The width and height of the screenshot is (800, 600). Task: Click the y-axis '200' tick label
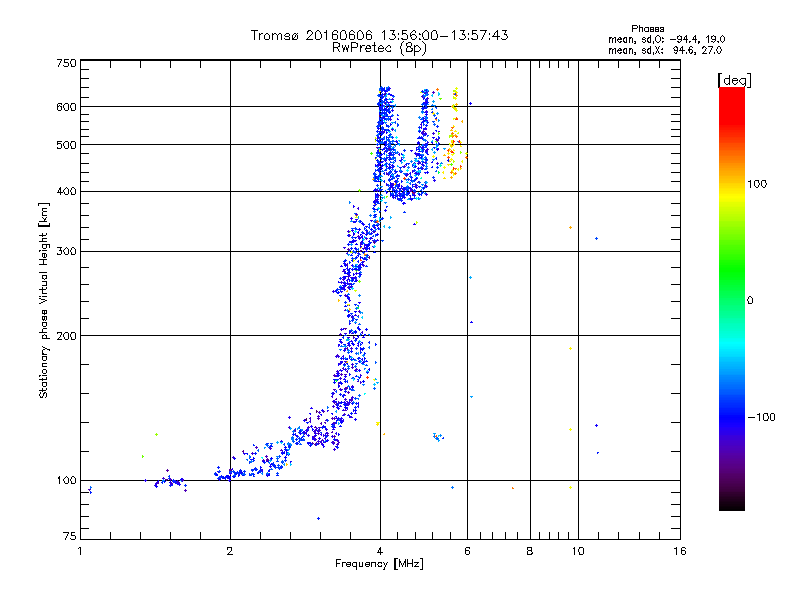point(66,336)
